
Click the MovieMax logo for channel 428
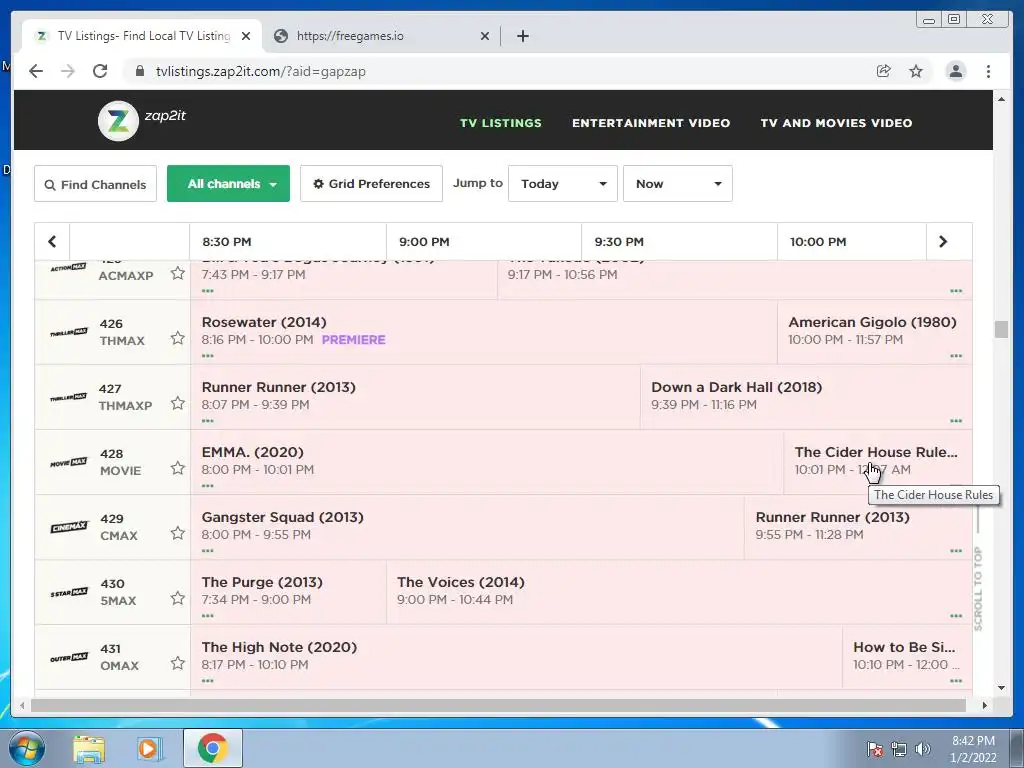click(x=69, y=462)
